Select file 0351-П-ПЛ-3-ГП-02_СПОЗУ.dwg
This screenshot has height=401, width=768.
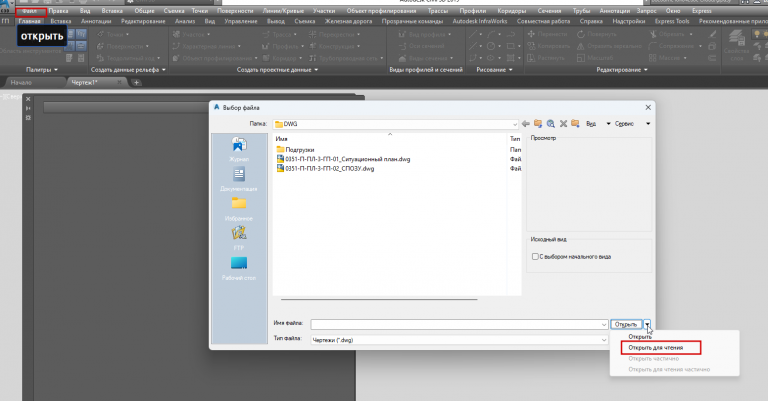click(x=325, y=168)
